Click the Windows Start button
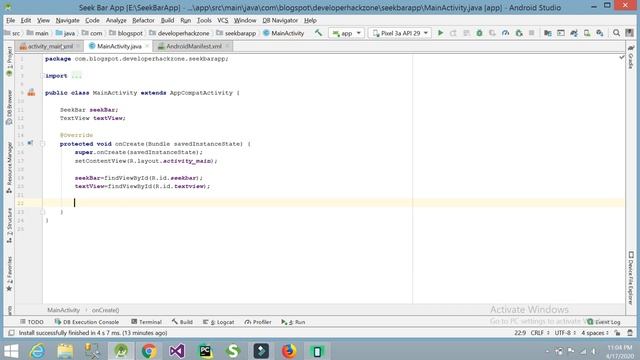The width and height of the screenshot is (640, 360). coord(11,351)
